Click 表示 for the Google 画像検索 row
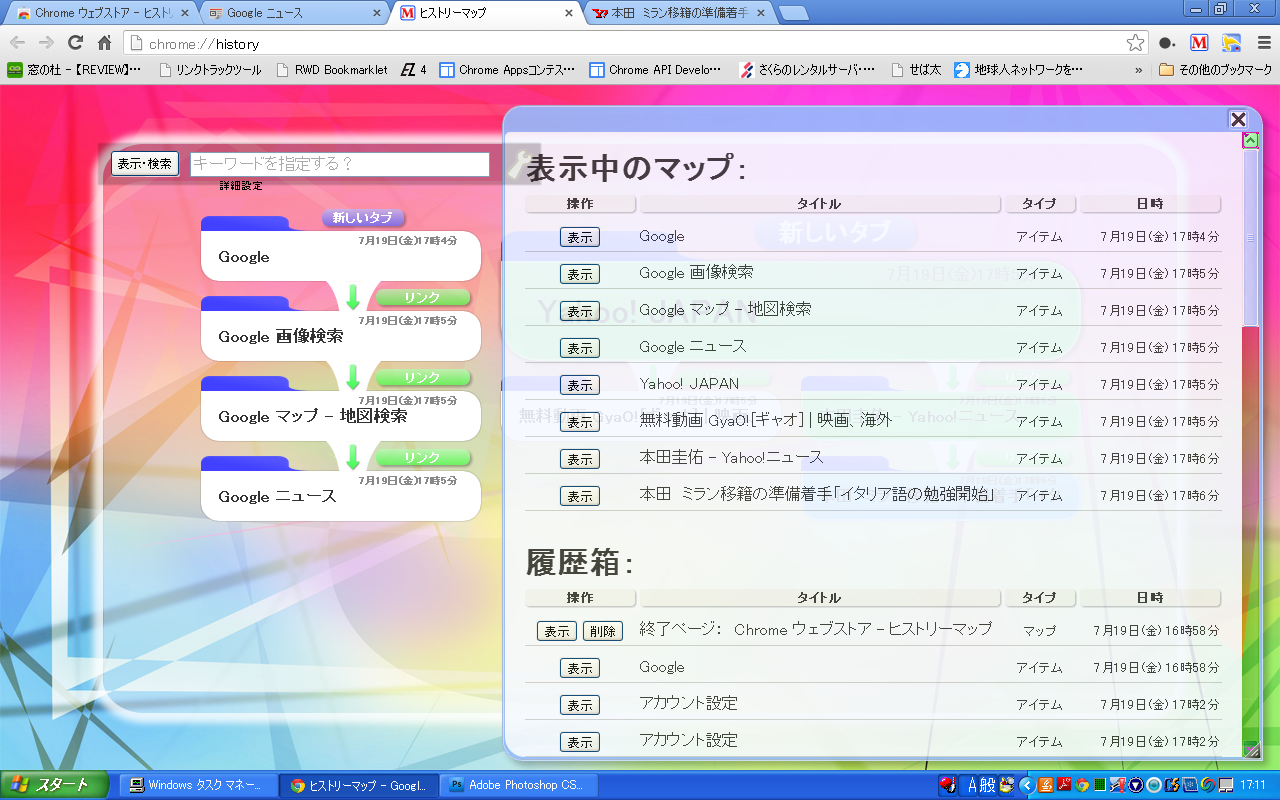Viewport: 1280px width, 800px height. (x=580, y=274)
